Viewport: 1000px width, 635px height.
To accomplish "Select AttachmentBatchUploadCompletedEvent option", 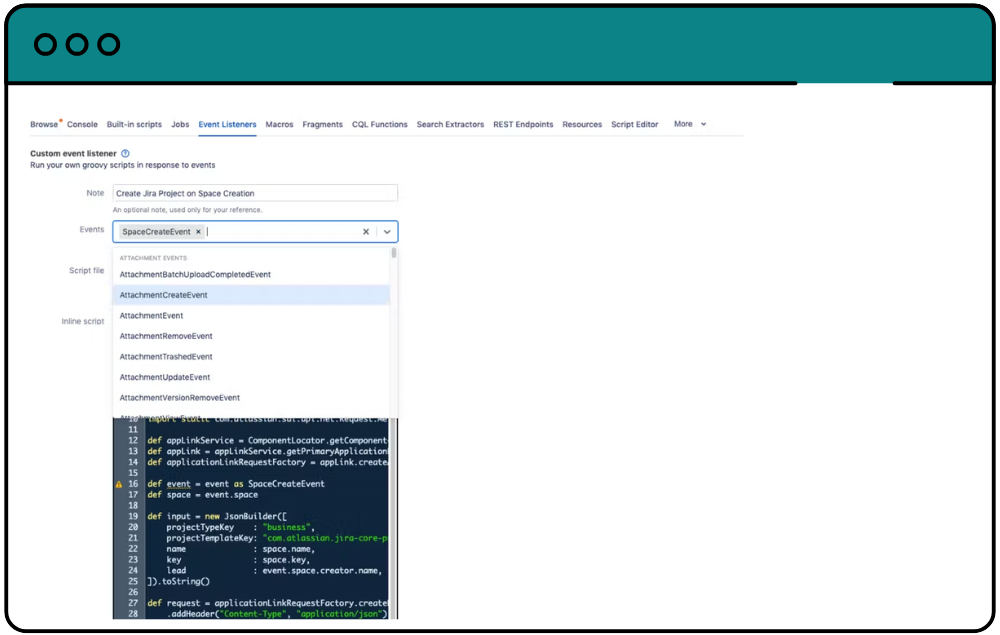I will click(x=251, y=274).
